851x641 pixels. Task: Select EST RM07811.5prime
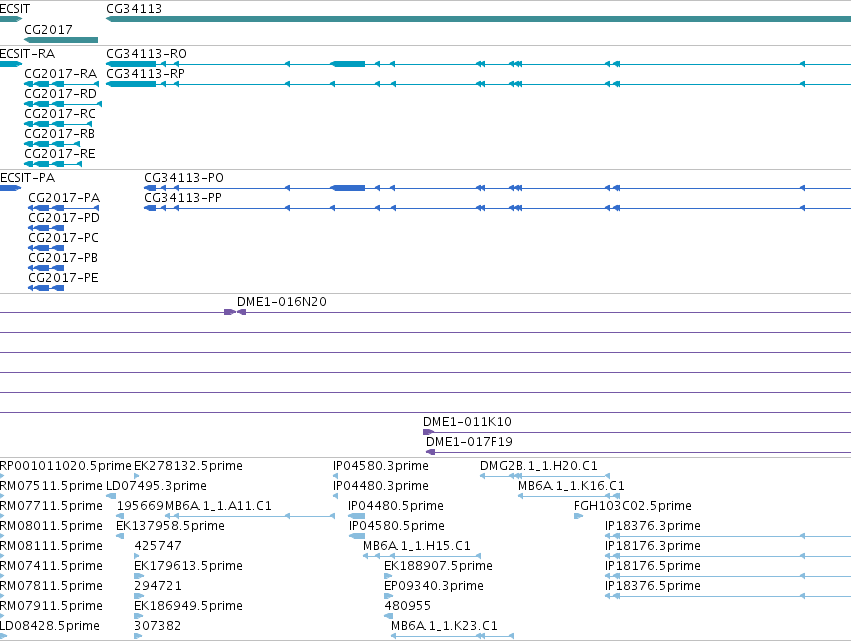51,586
